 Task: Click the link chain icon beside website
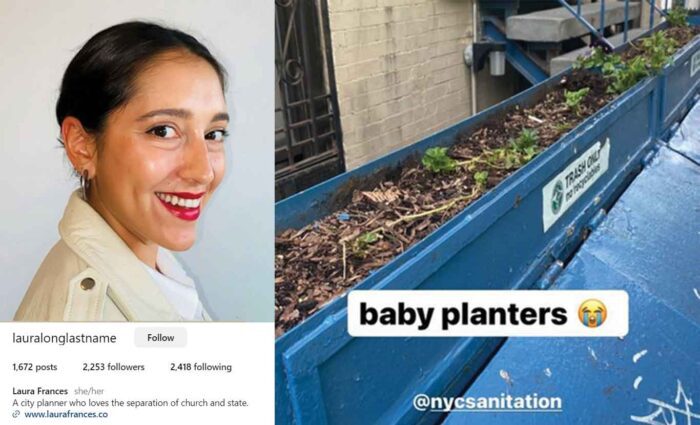17,414
